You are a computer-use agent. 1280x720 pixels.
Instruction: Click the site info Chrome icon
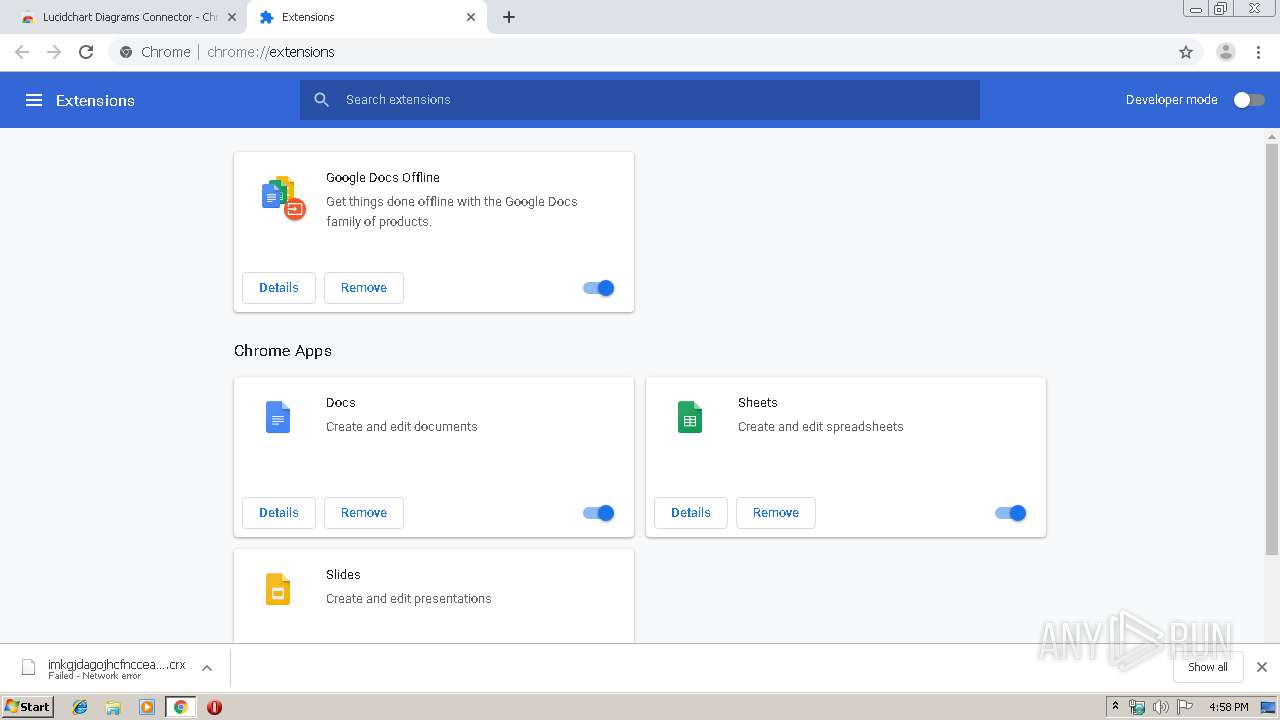point(126,52)
